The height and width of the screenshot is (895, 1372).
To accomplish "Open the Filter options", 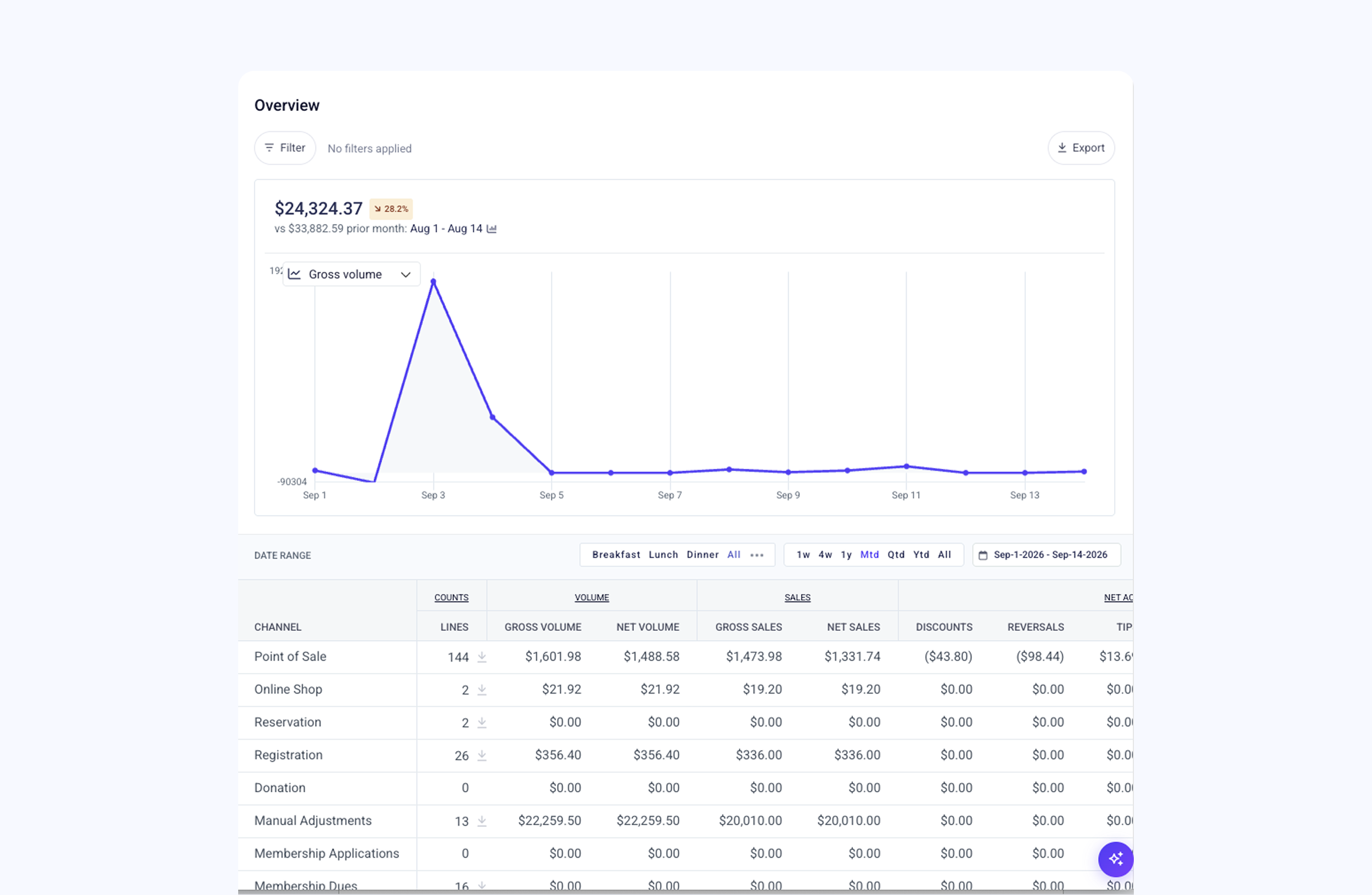I will 285,148.
